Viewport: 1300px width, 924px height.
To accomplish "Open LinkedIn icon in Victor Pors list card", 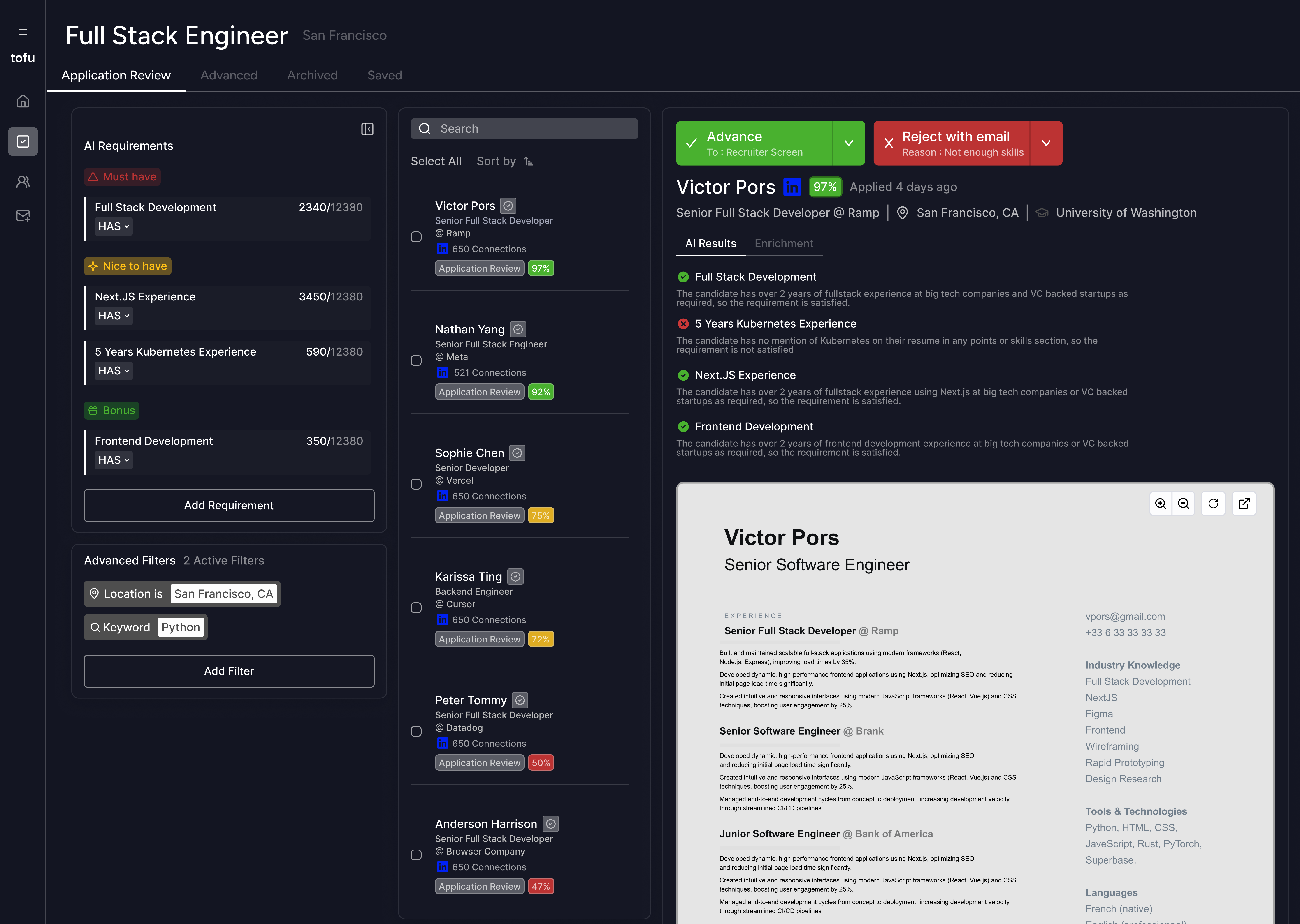I will 442,249.
